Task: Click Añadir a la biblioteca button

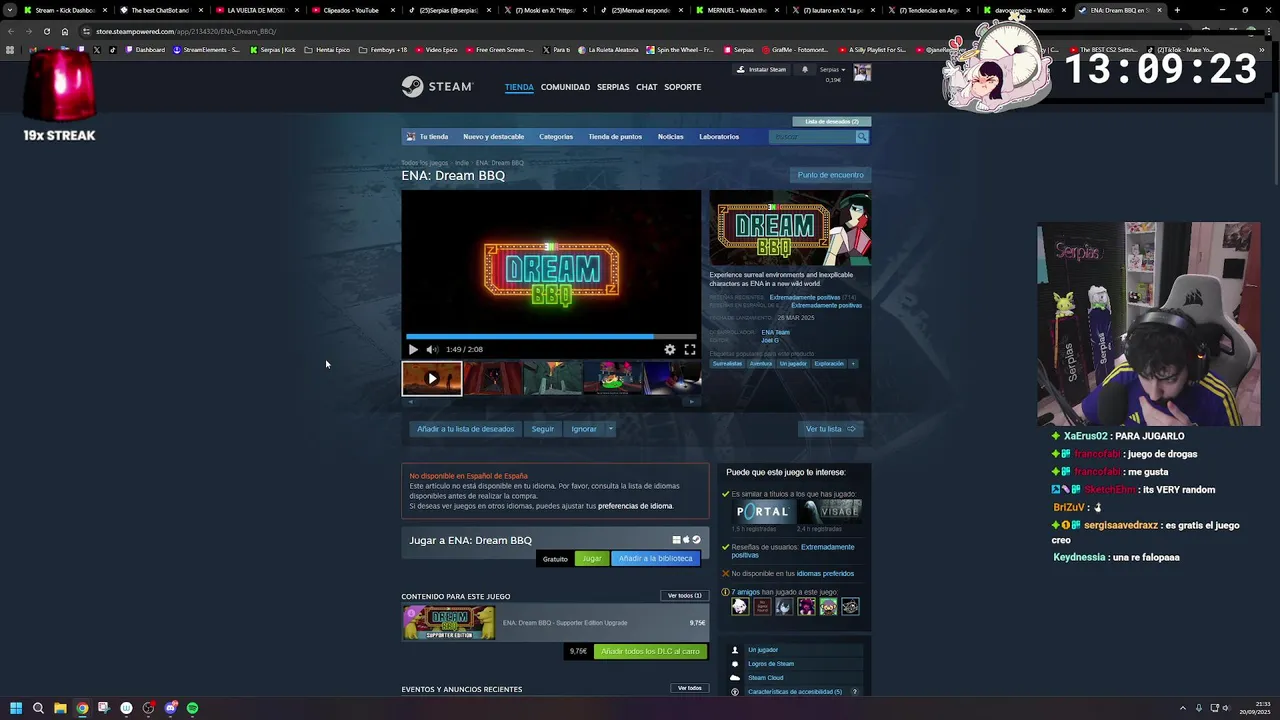Action: [x=655, y=559]
